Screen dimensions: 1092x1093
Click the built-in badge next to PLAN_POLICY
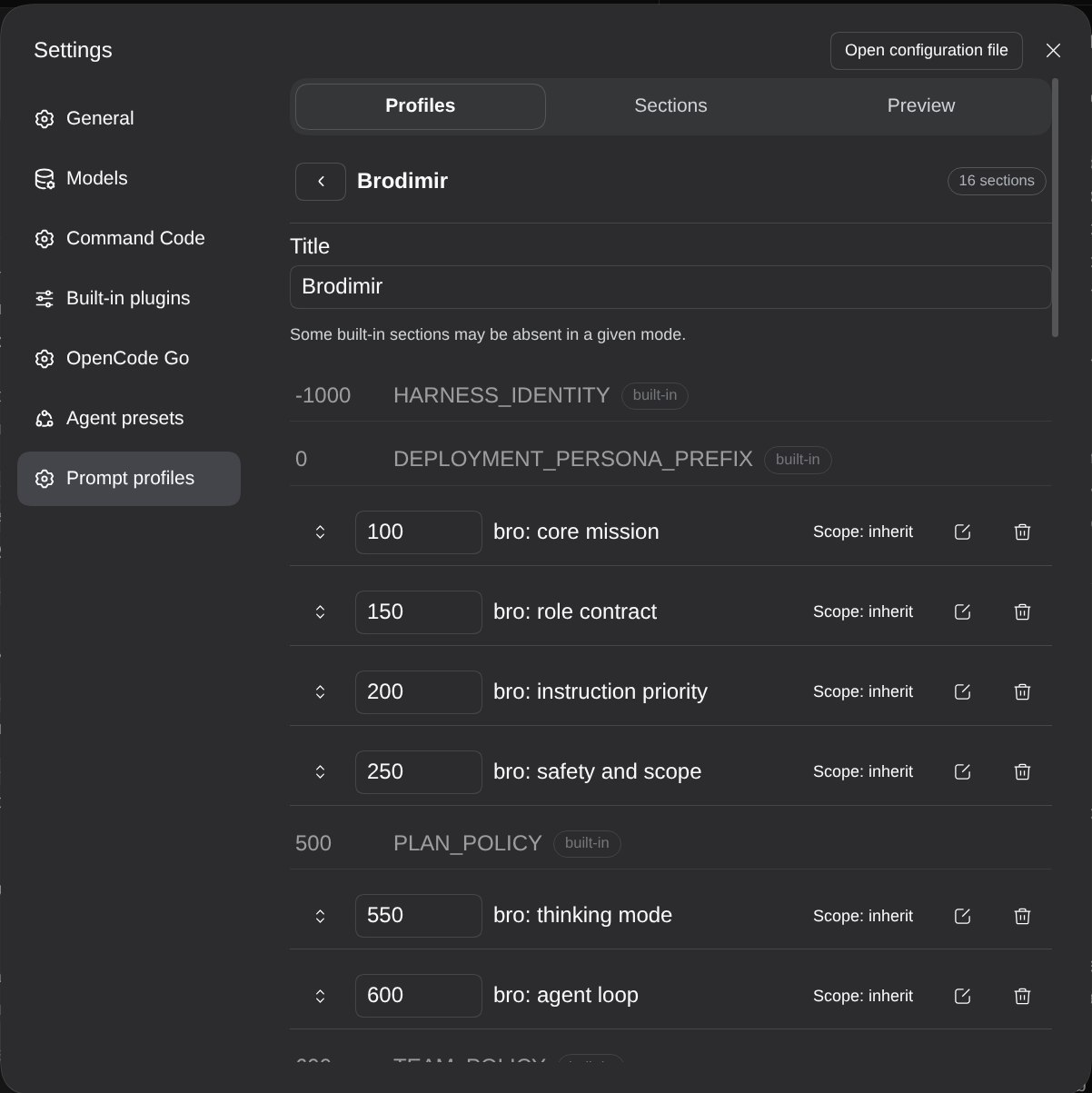587,844
